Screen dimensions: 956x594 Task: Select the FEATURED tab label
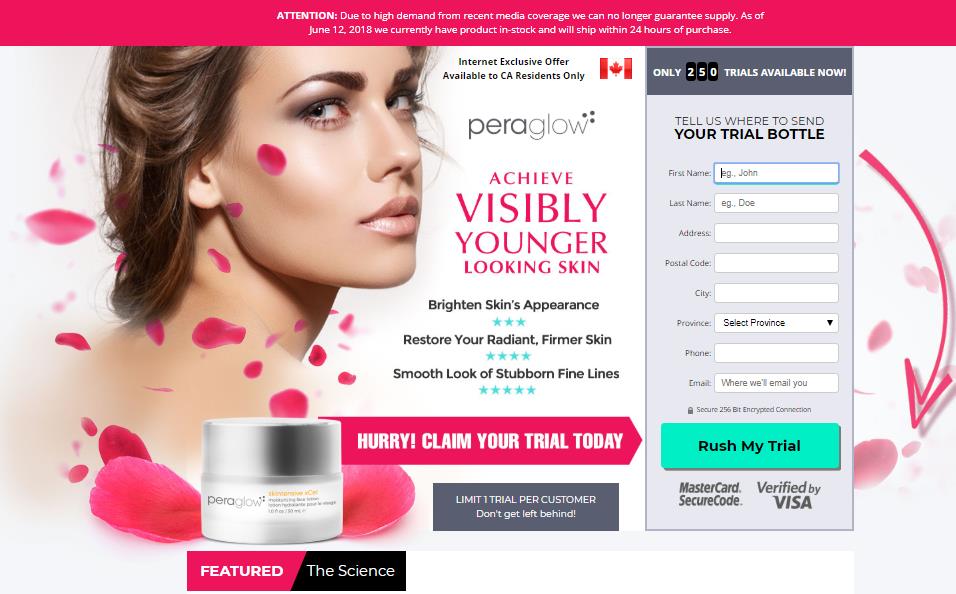tap(241, 571)
